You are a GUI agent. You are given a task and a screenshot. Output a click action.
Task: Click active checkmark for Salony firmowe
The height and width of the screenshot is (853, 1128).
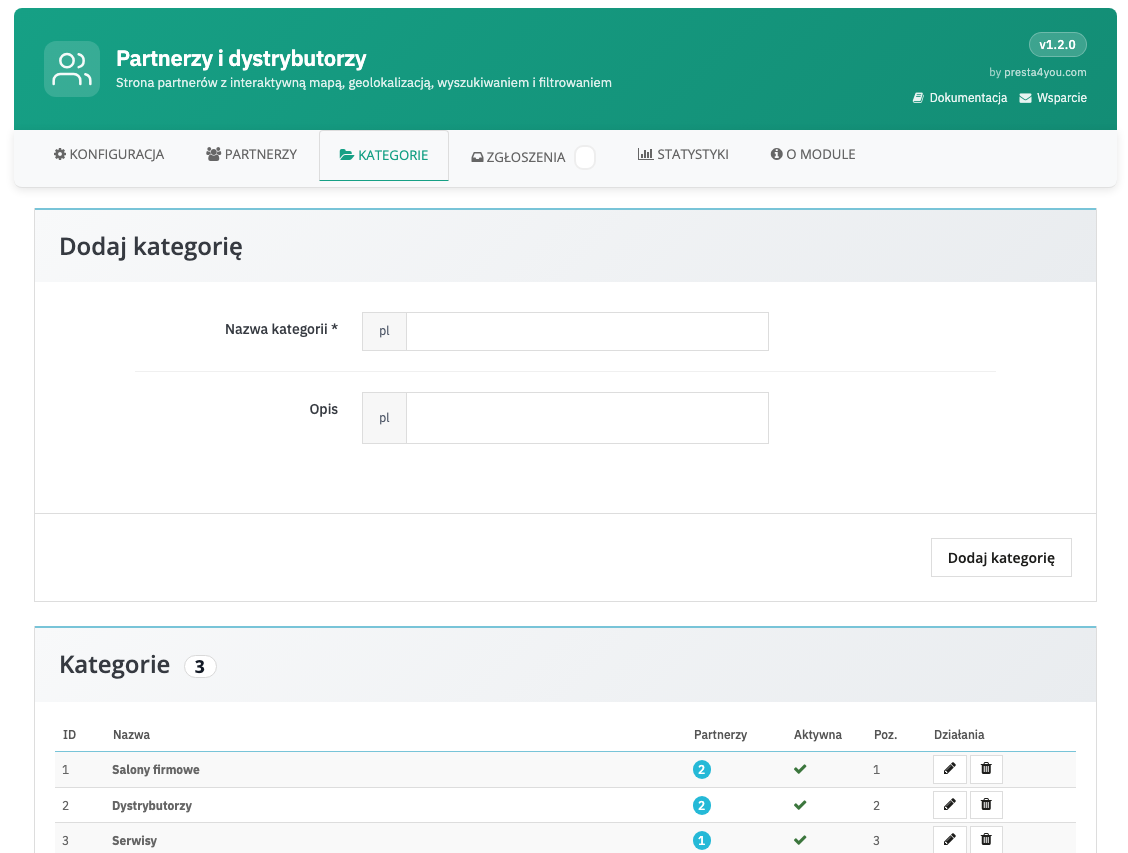800,769
